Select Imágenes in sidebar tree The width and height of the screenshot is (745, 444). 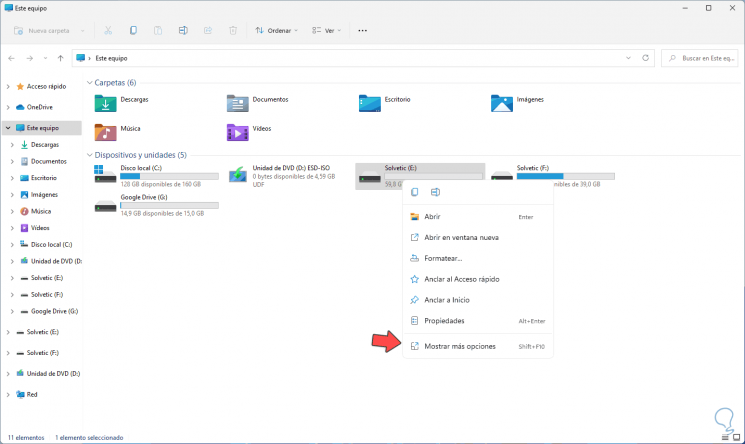pos(44,194)
